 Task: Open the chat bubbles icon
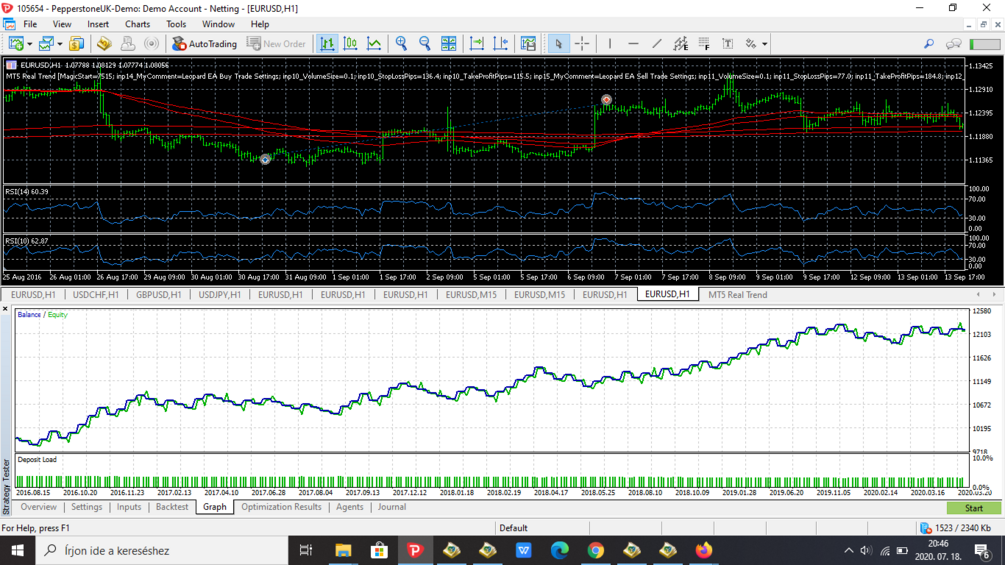point(953,44)
